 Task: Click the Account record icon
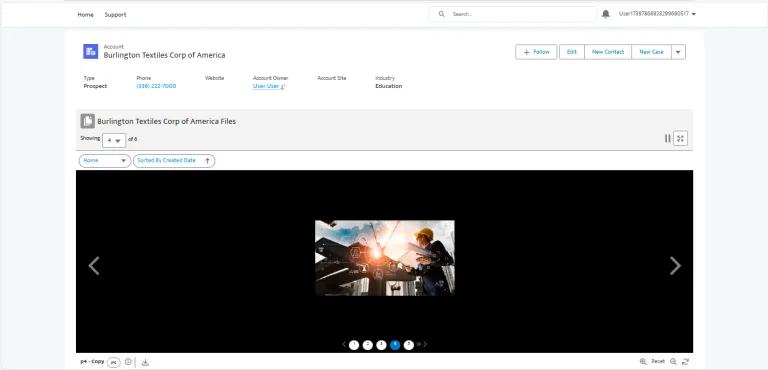click(x=91, y=51)
